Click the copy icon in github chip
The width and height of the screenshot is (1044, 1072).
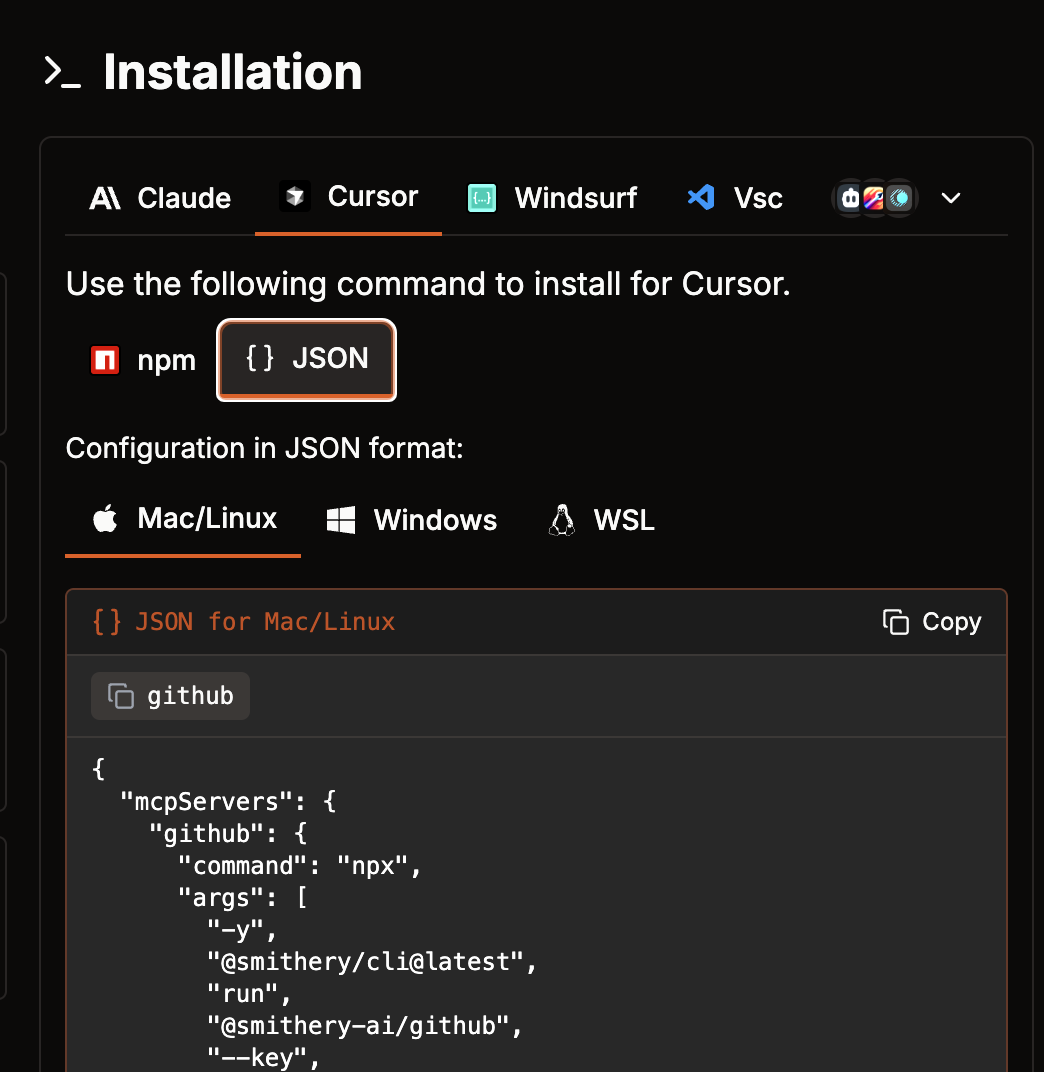121,696
